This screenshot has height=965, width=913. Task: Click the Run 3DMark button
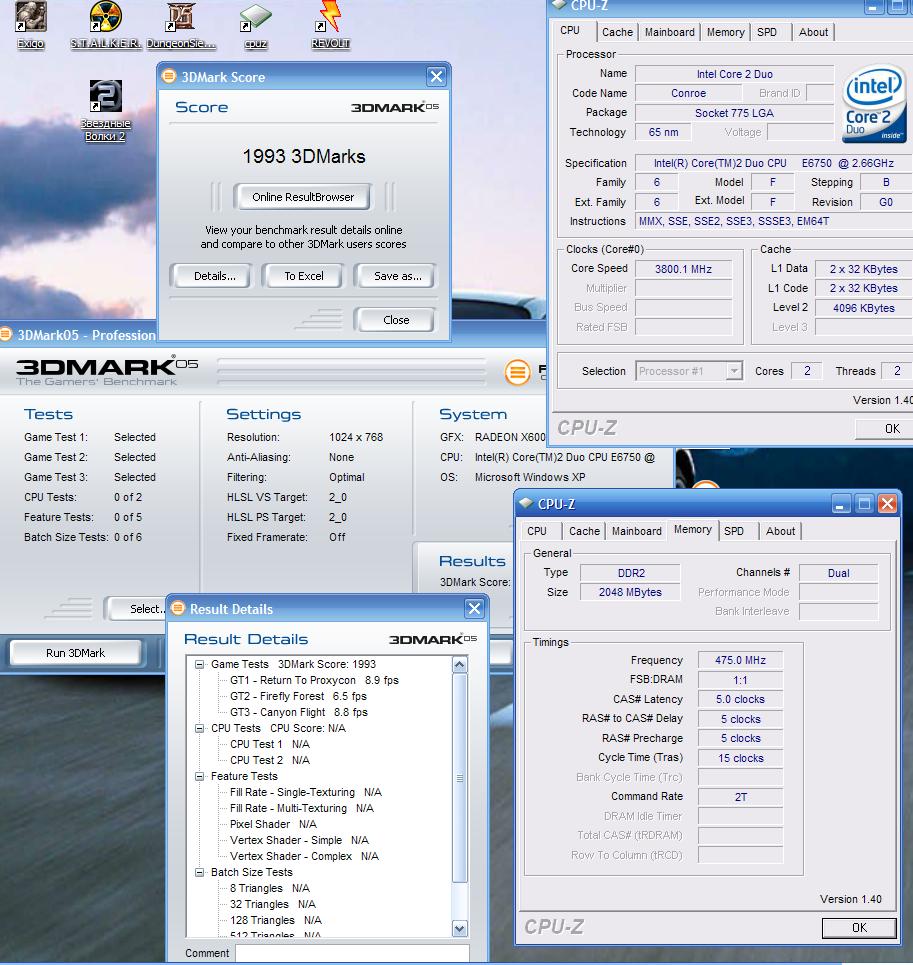tap(76, 653)
